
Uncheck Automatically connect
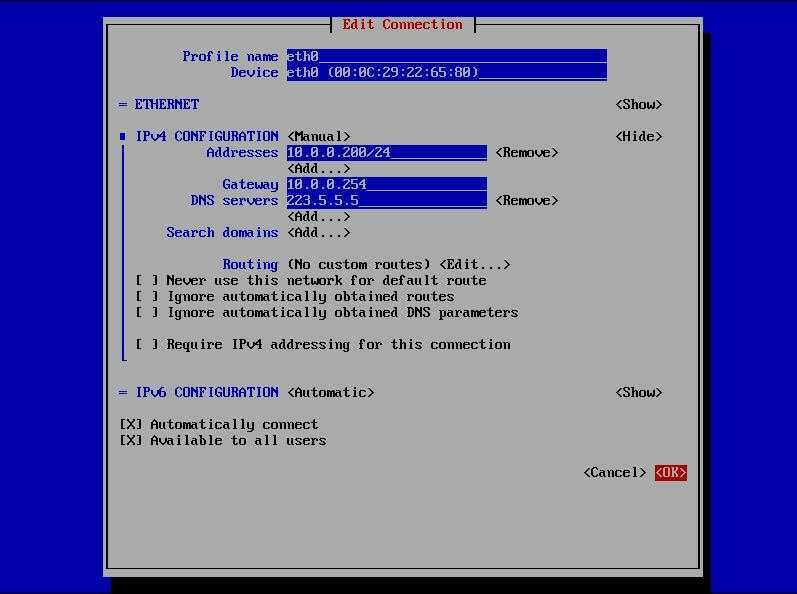[x=219, y=424]
